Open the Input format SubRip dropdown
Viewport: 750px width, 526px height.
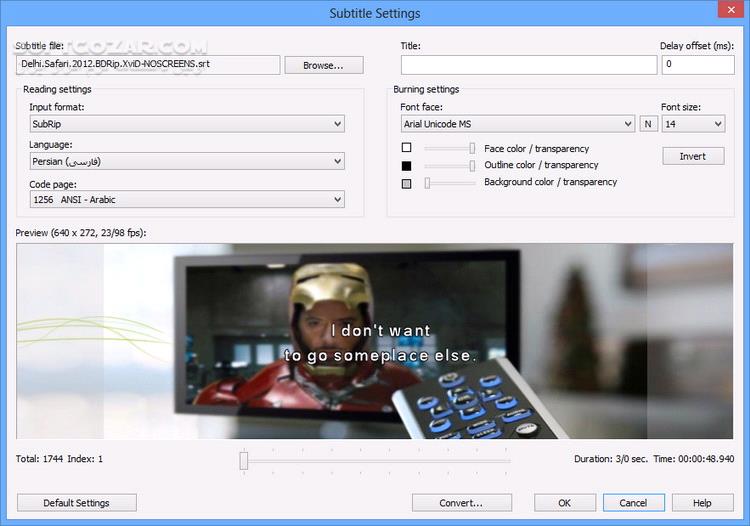tap(187, 124)
